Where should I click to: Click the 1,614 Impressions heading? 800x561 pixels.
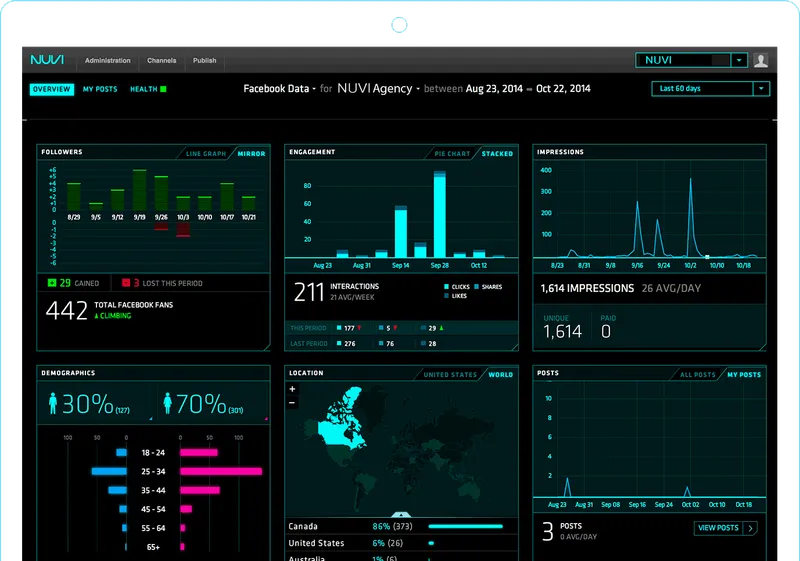coord(587,288)
